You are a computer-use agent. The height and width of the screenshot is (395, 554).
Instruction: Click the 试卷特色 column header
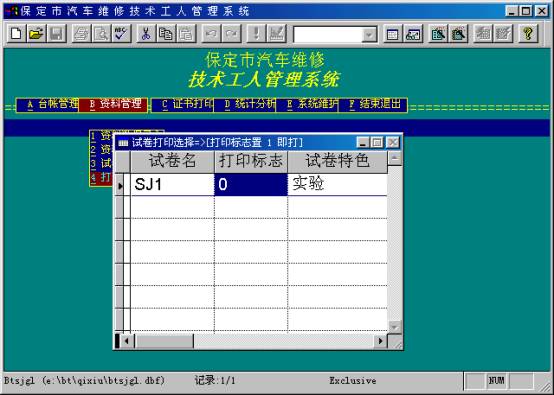point(337,162)
